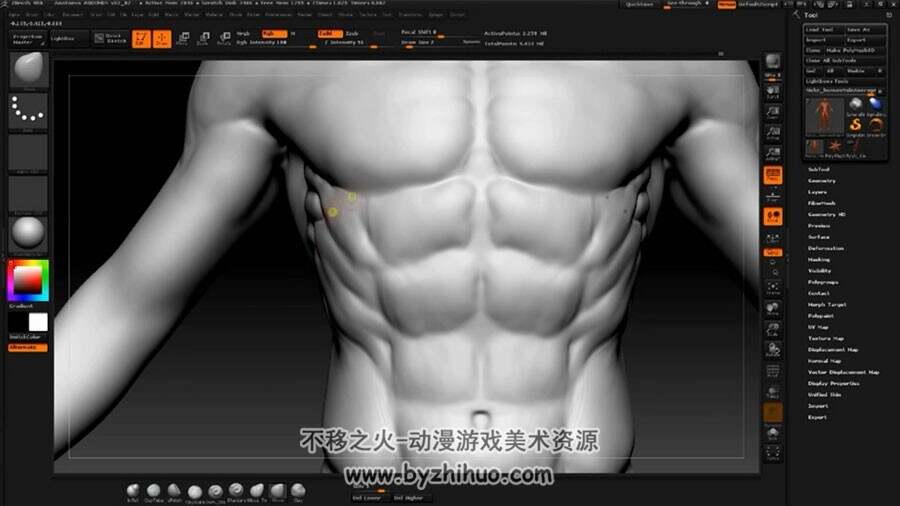Click Save As in Tool palette

pos(864,29)
